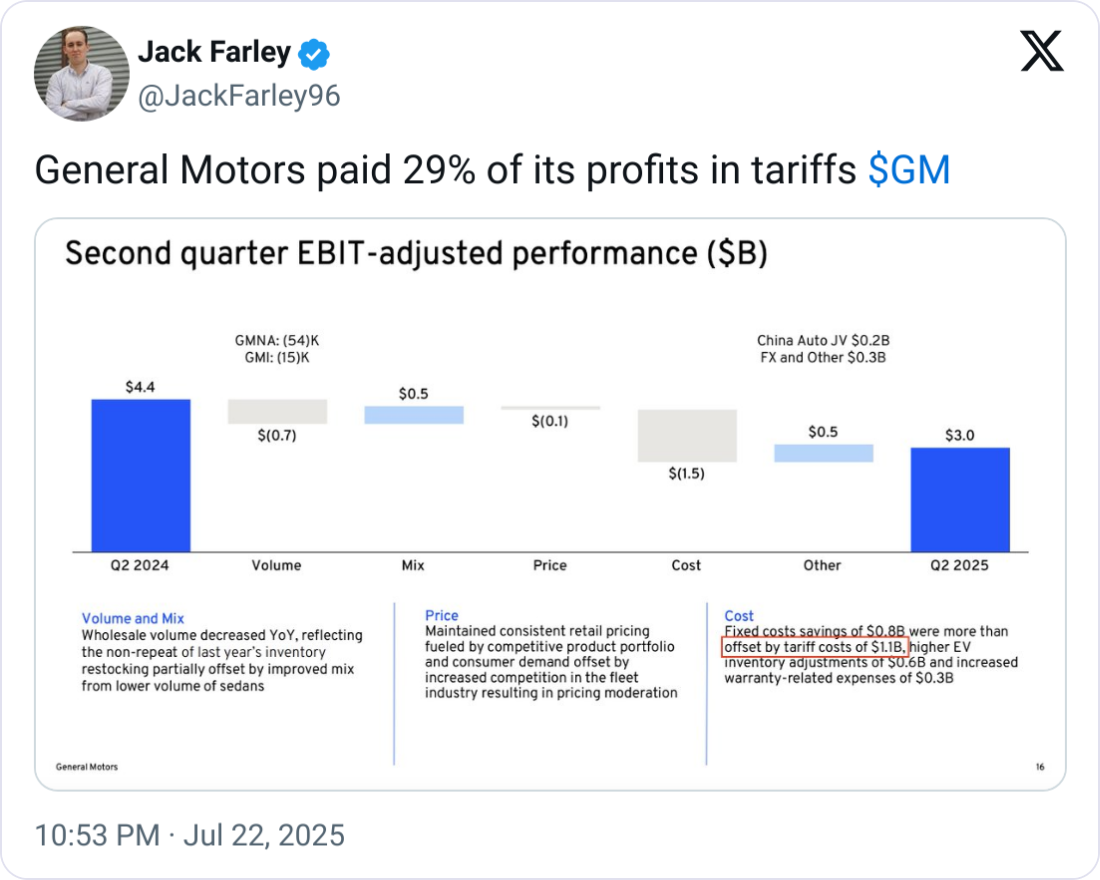
Task: Click the light blue Other bar
Action: point(823,453)
